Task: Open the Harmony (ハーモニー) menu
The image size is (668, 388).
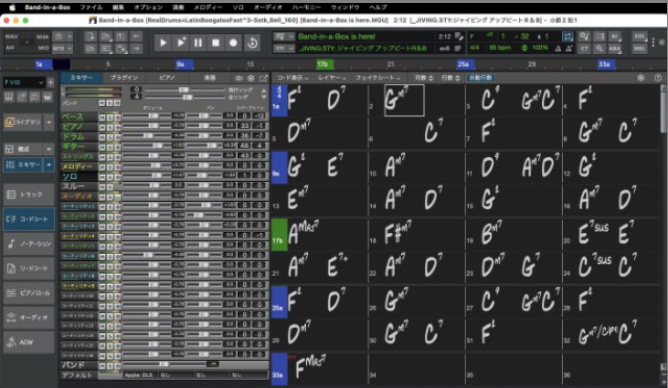Action: point(306,7)
